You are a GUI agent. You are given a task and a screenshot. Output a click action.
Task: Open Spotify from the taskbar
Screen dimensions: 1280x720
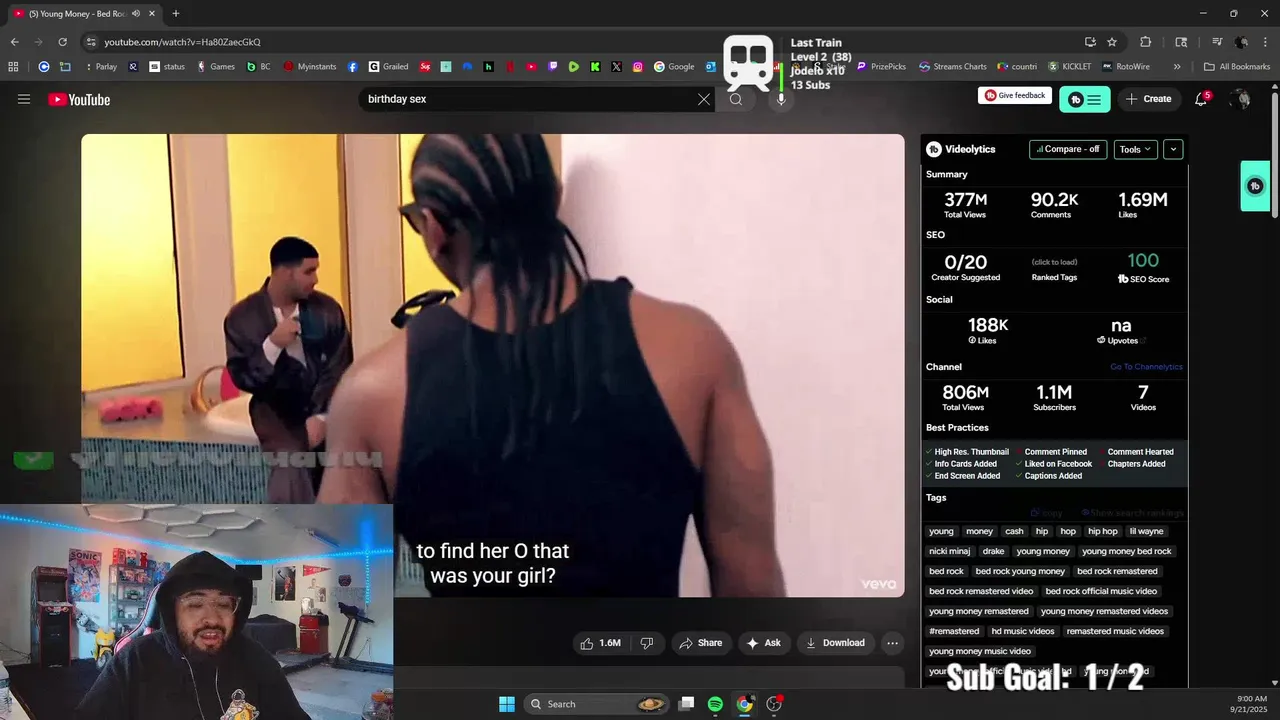pyautogui.click(x=715, y=704)
